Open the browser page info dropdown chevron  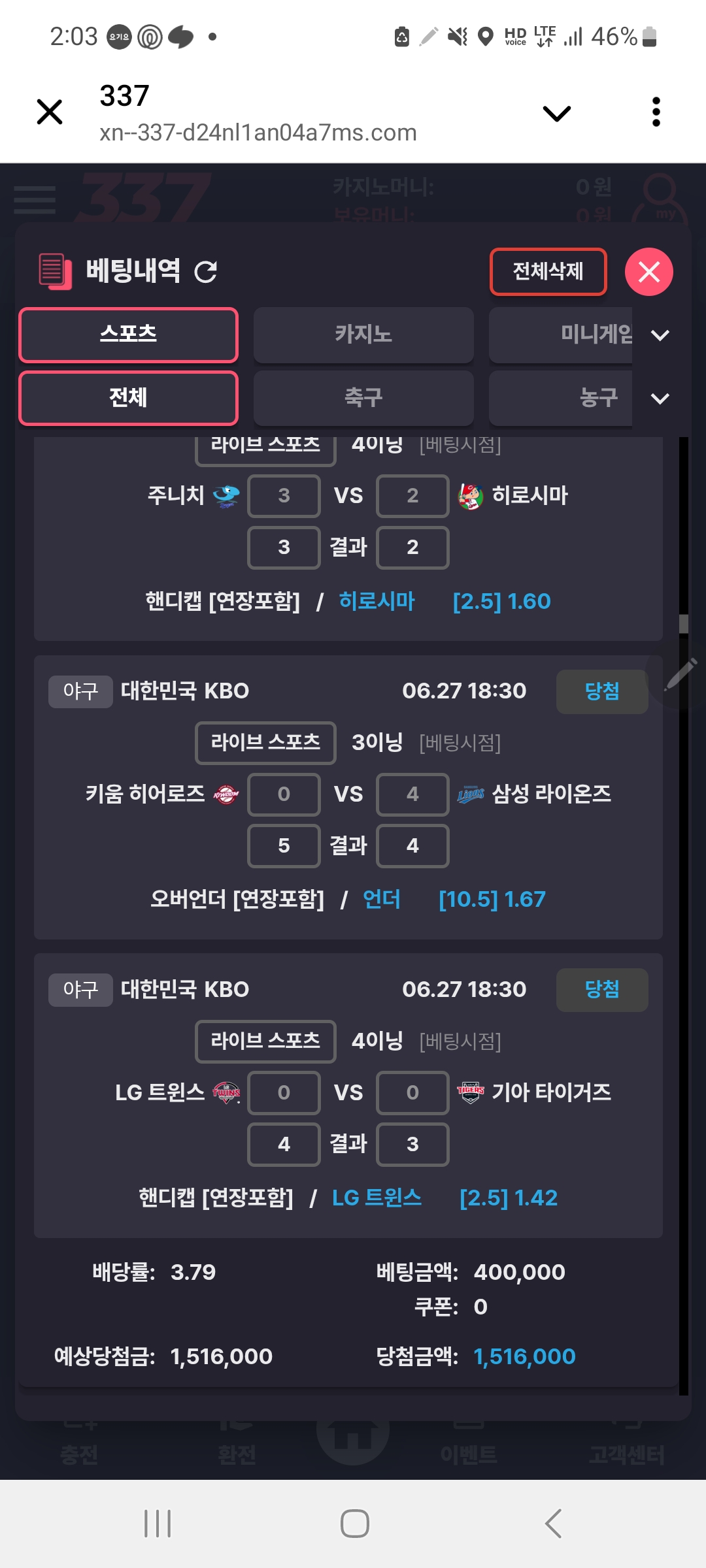pos(557,114)
